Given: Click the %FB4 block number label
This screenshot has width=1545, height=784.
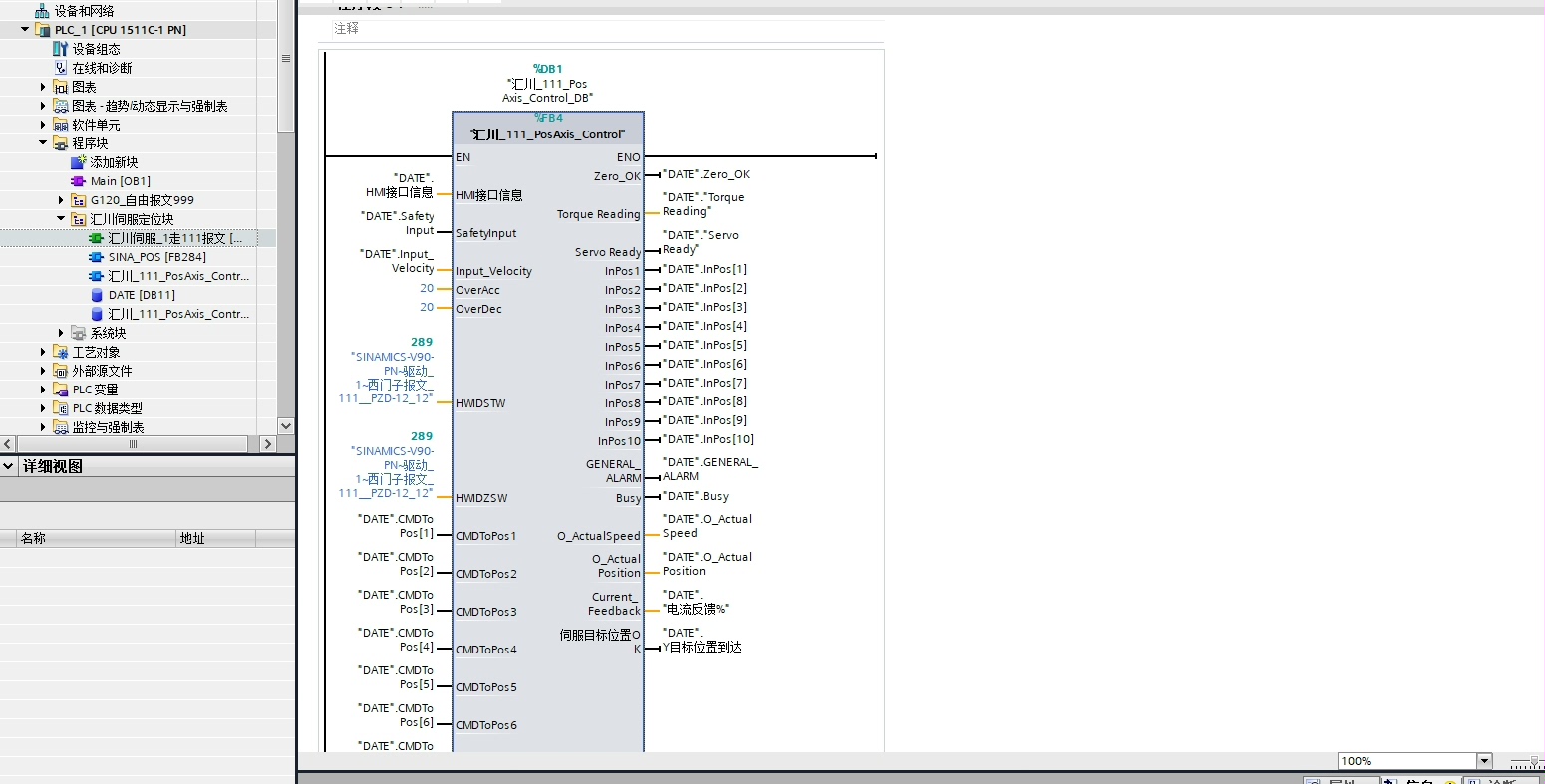Looking at the screenshot, I should (x=548, y=118).
